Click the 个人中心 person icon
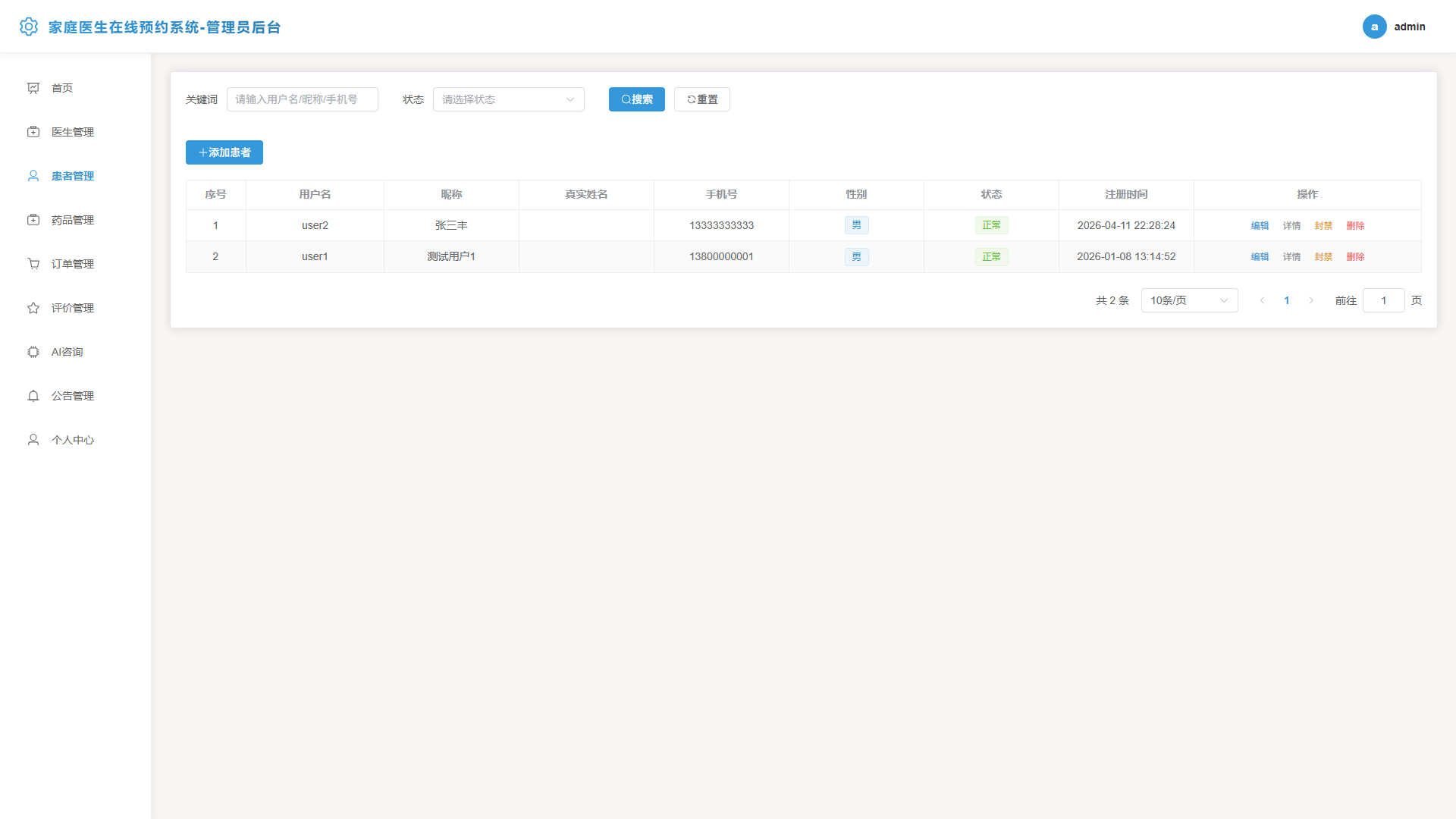The image size is (1456, 819). pos(33,440)
